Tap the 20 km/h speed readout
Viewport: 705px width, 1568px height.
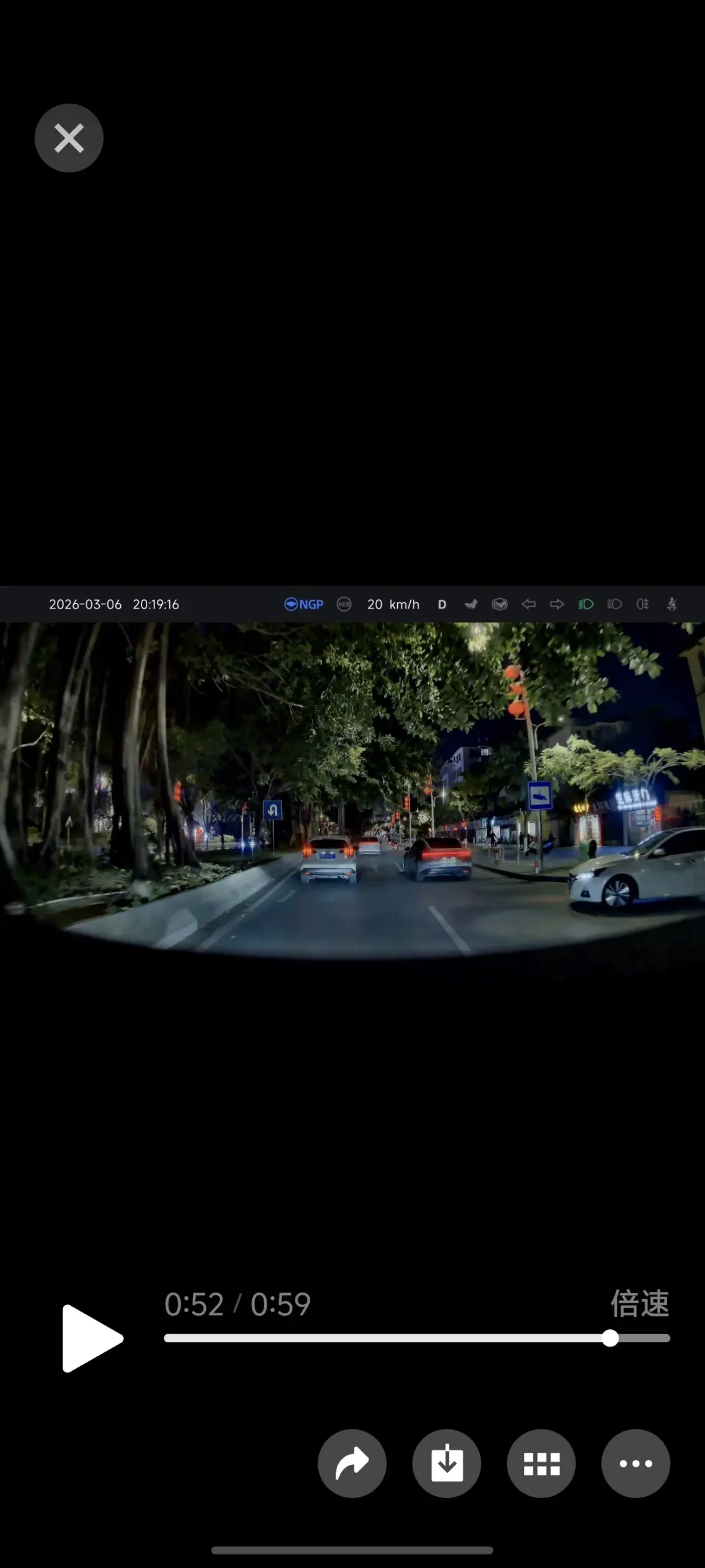[393, 604]
